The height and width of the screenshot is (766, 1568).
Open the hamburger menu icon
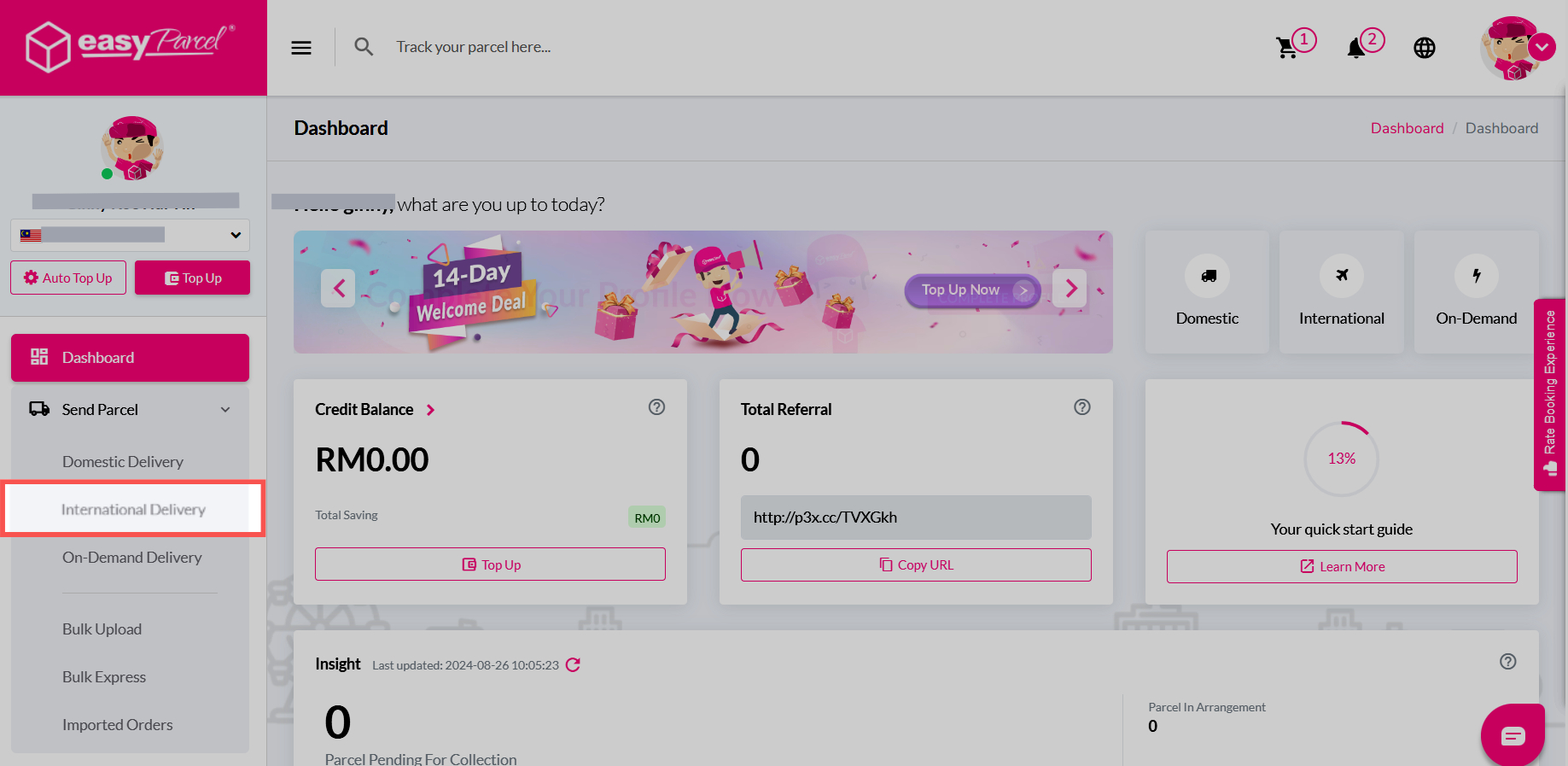tap(301, 48)
